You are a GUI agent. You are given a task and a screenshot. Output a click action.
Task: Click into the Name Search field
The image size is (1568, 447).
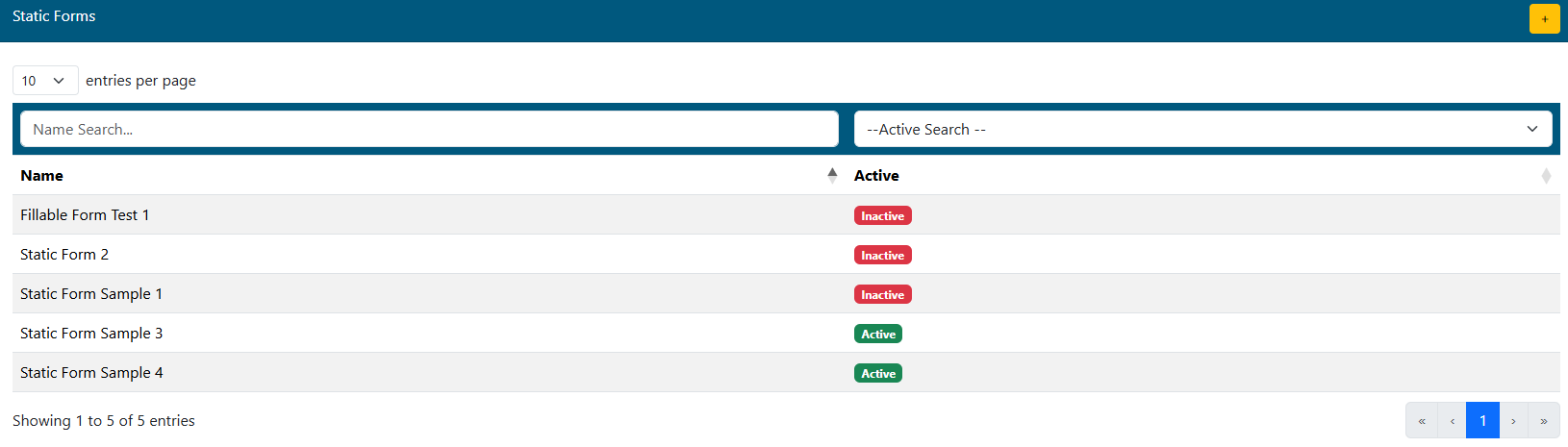[429, 130]
